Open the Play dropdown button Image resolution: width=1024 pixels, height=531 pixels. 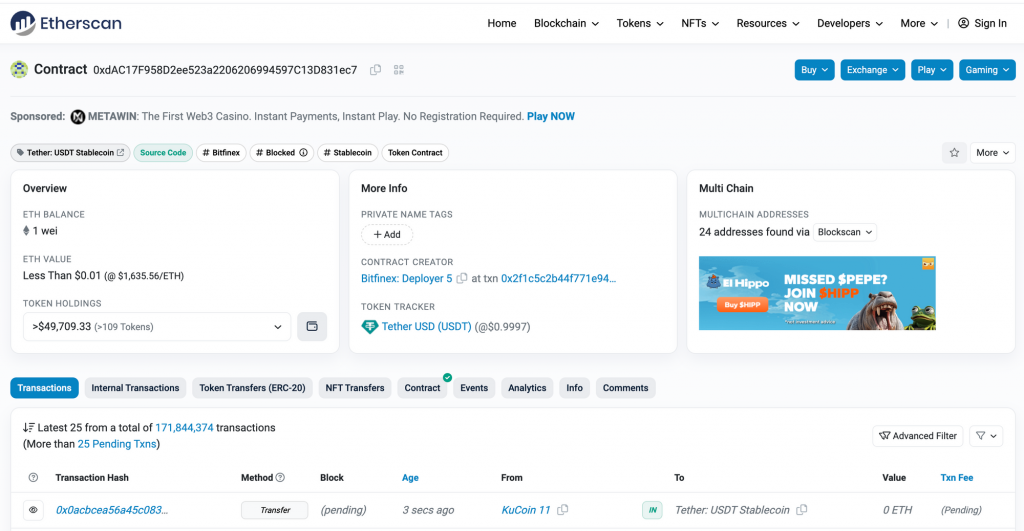point(932,70)
